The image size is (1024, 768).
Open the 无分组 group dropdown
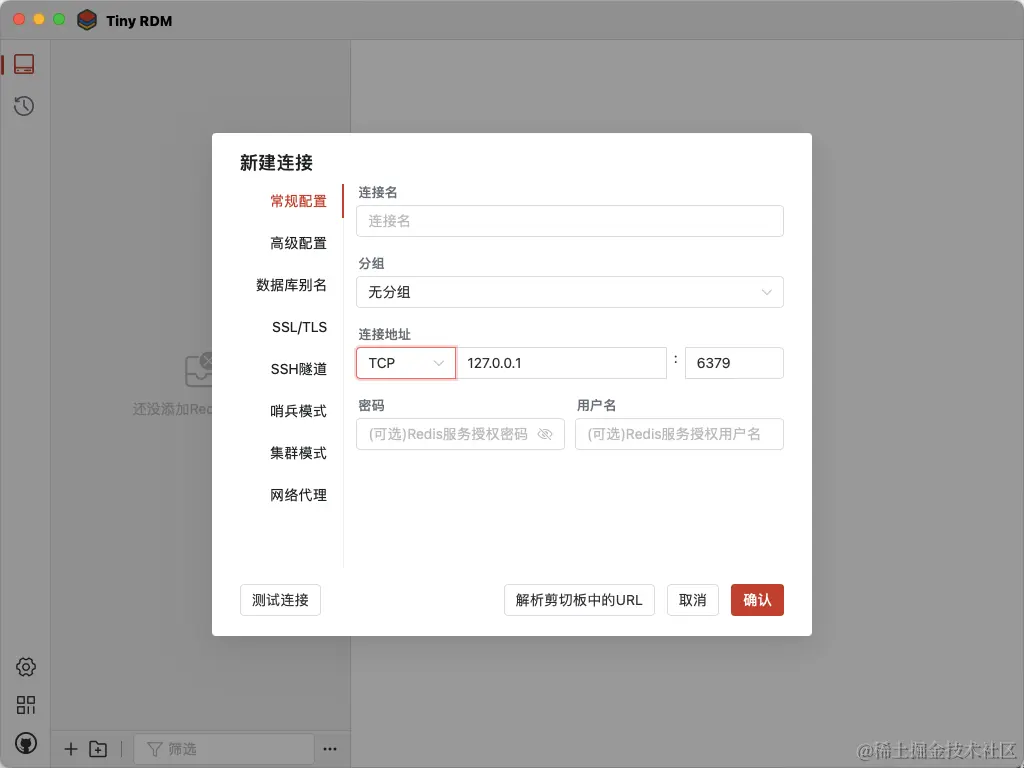569,292
